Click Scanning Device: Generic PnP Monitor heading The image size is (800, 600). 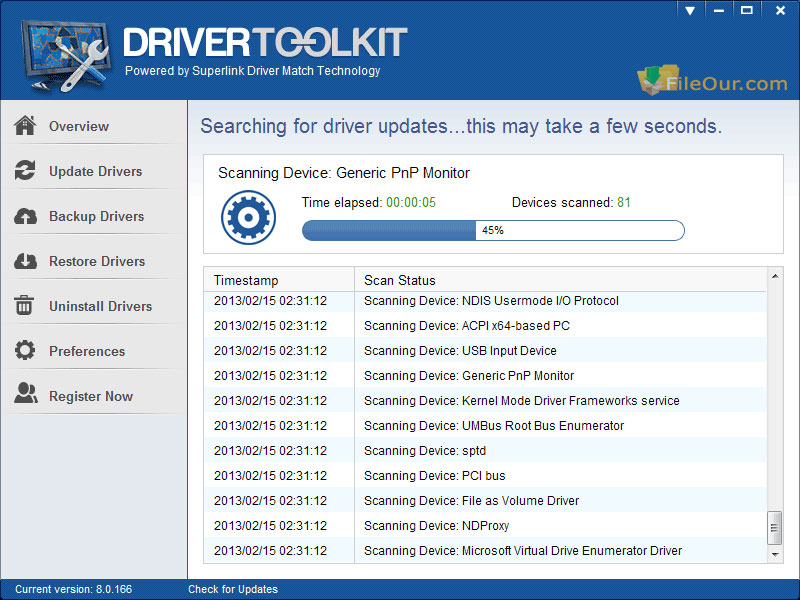(343, 173)
